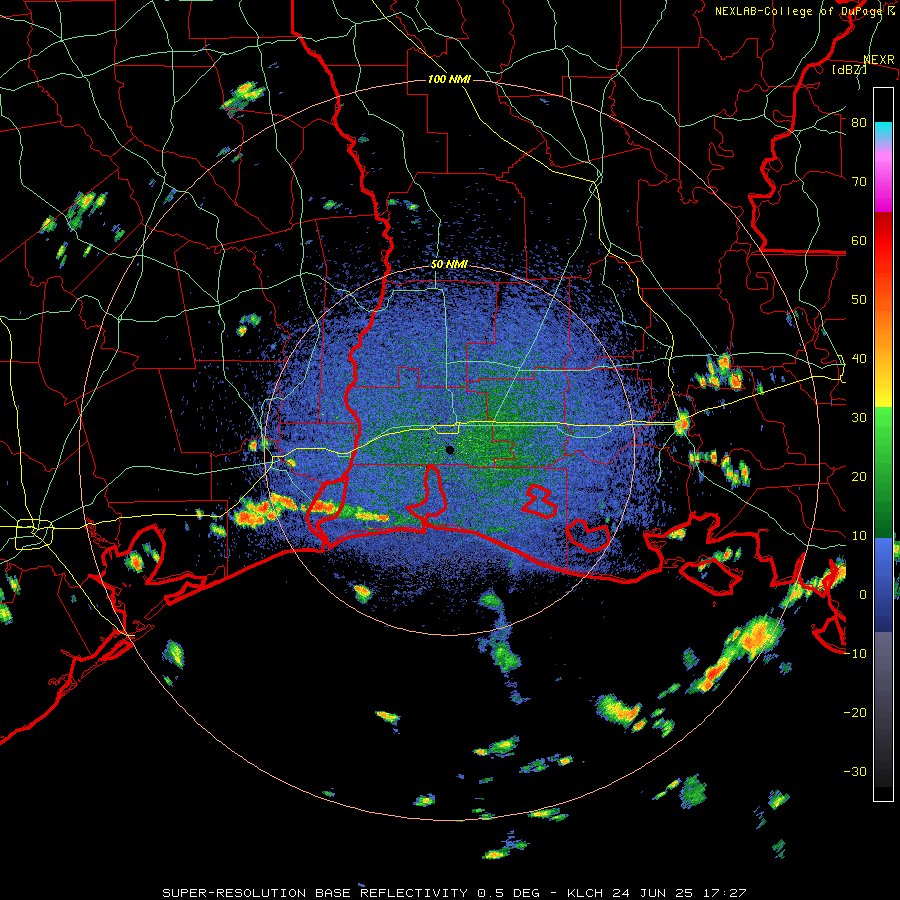Click the 40 value on the dBZ scale

859,359
